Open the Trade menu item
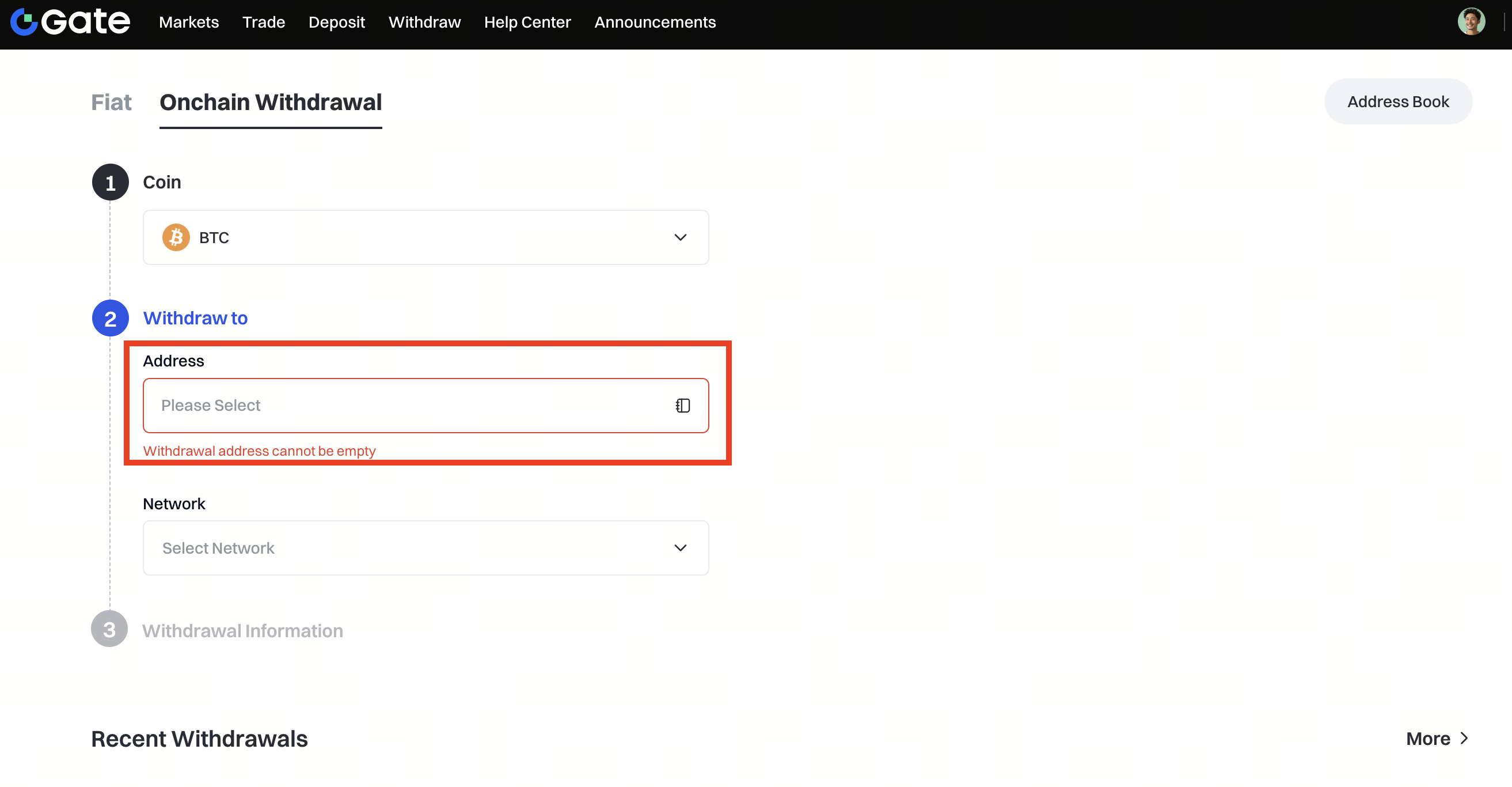Screen dimensions: 1512x787 (x=264, y=22)
